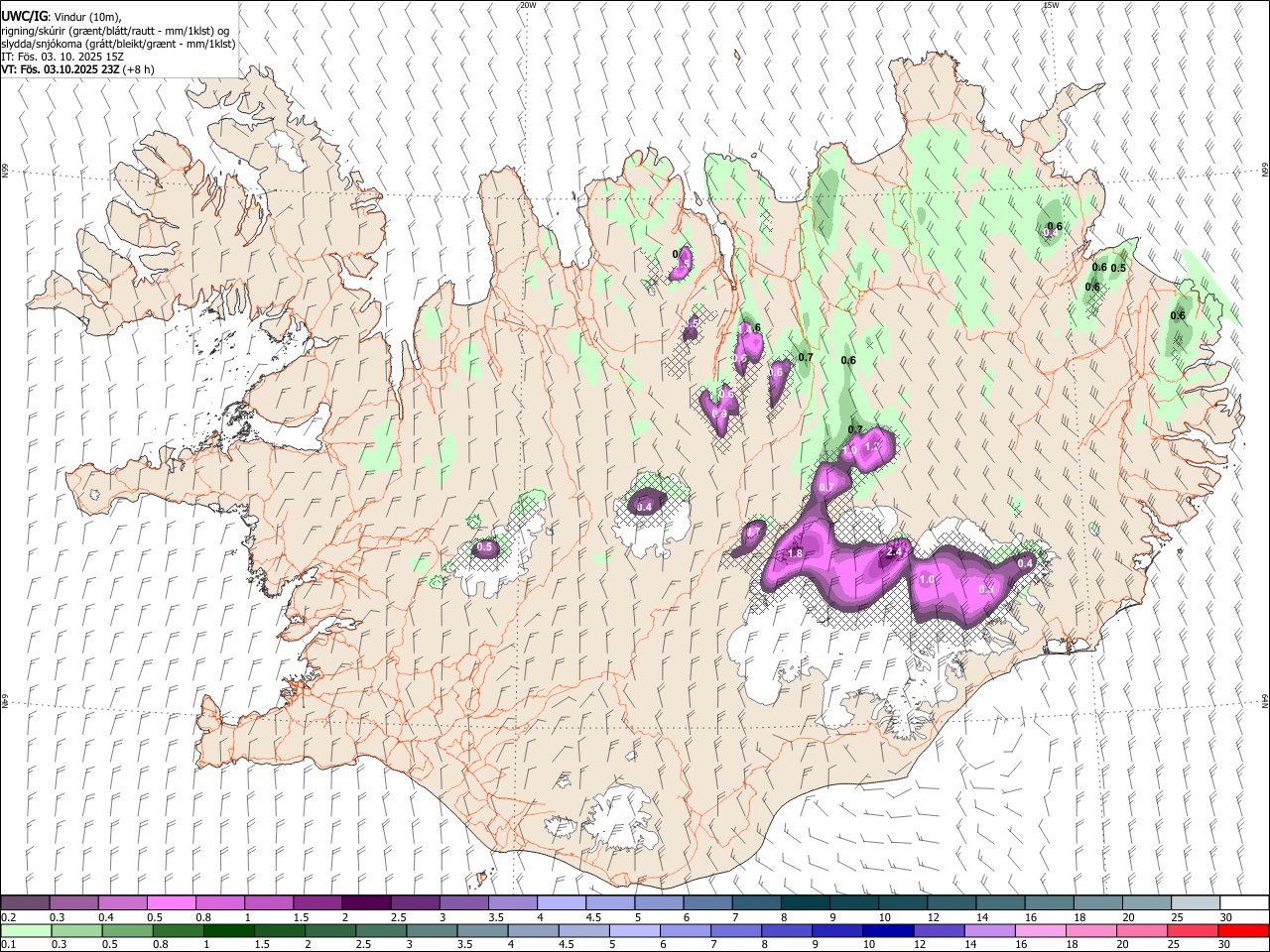Click the rigning/skúrir legend description line
Image resolution: width=1270 pixels, height=952 pixels.
point(115,31)
